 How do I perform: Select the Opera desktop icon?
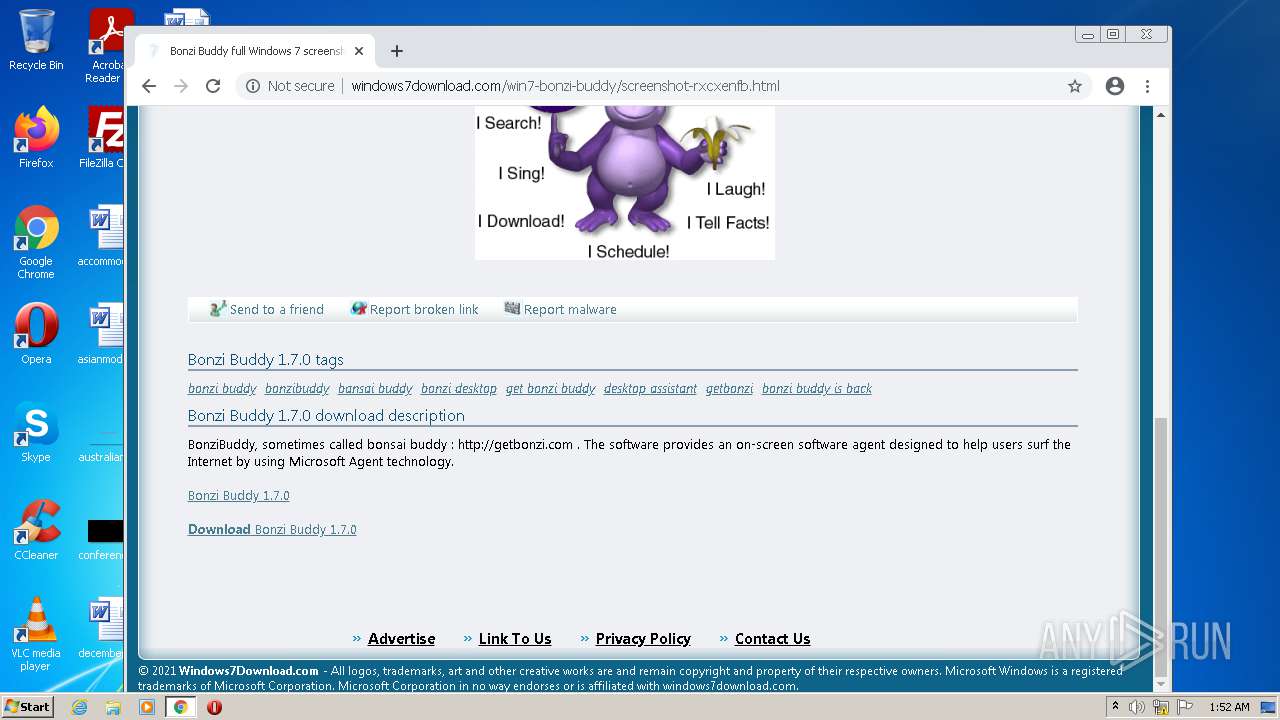point(36,334)
